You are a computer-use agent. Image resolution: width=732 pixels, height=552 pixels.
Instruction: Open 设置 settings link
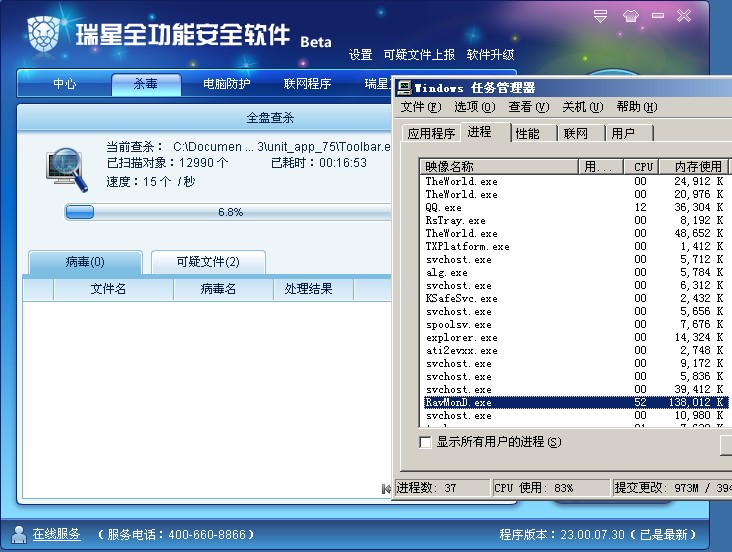pos(360,55)
